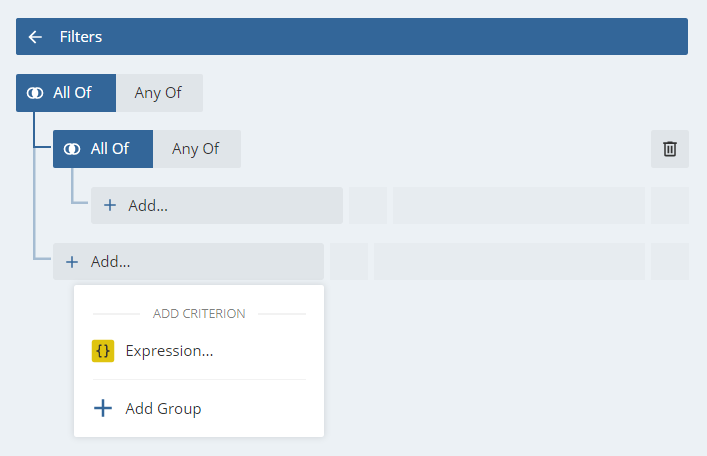Click the nested row's wide value field
707x456 pixels.
pyautogui.click(x=518, y=206)
